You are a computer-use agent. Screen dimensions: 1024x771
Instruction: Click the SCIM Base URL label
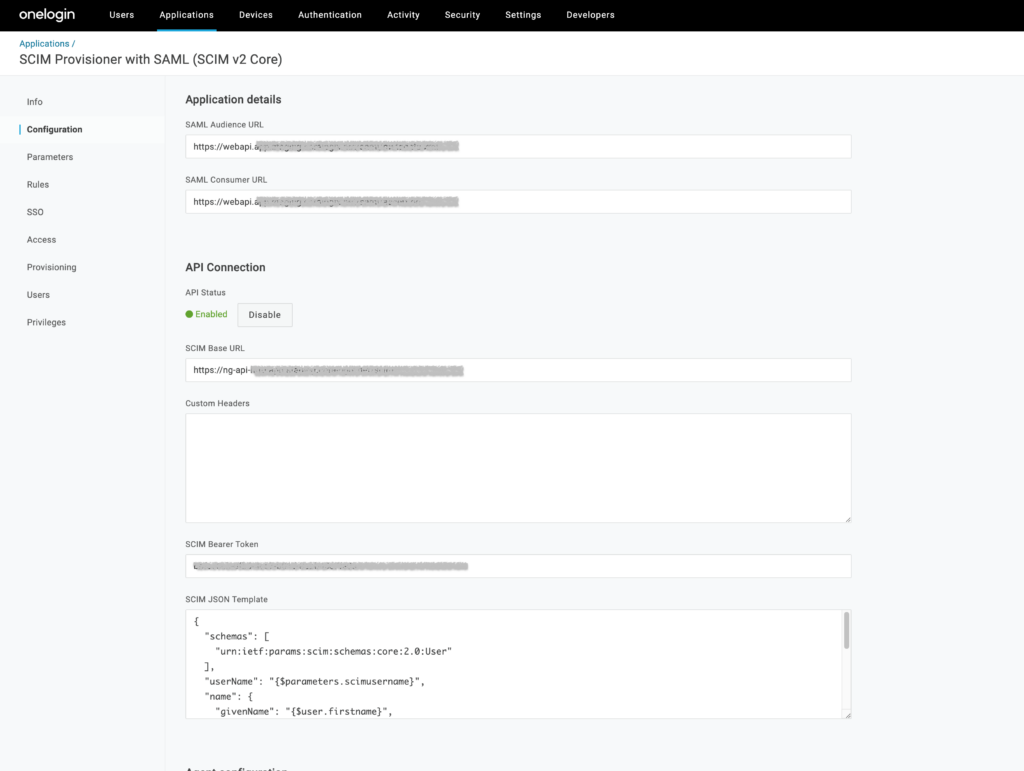215,348
